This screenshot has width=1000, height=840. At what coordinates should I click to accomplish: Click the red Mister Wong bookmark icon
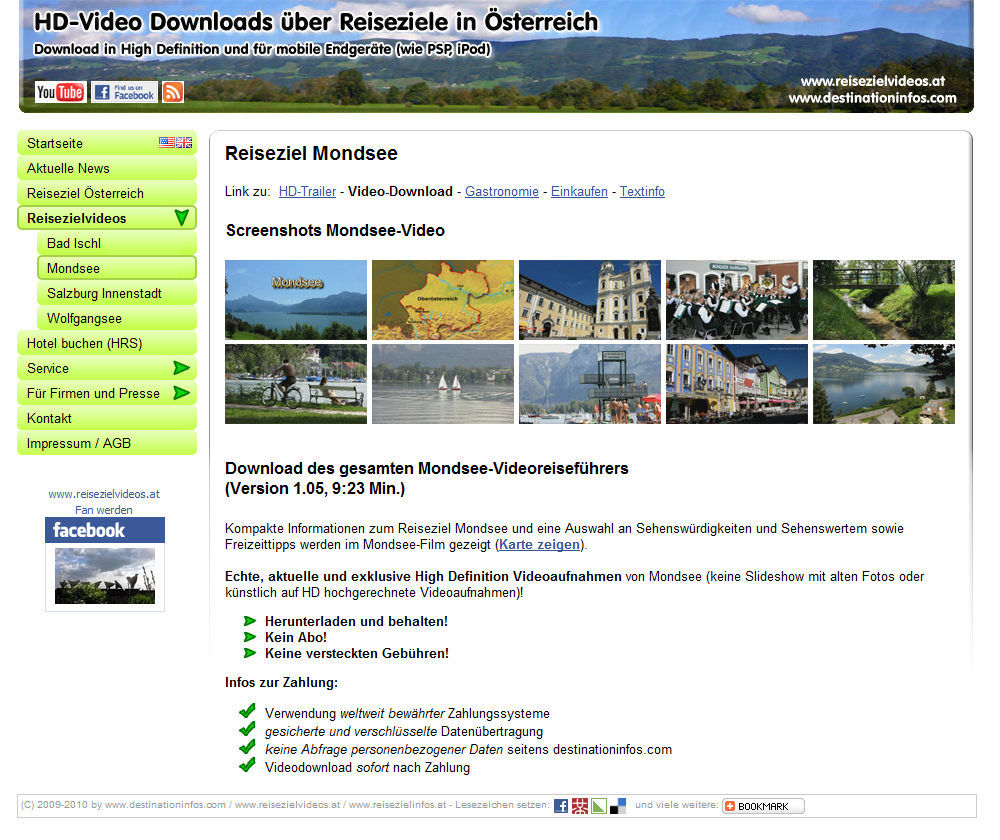(580, 806)
